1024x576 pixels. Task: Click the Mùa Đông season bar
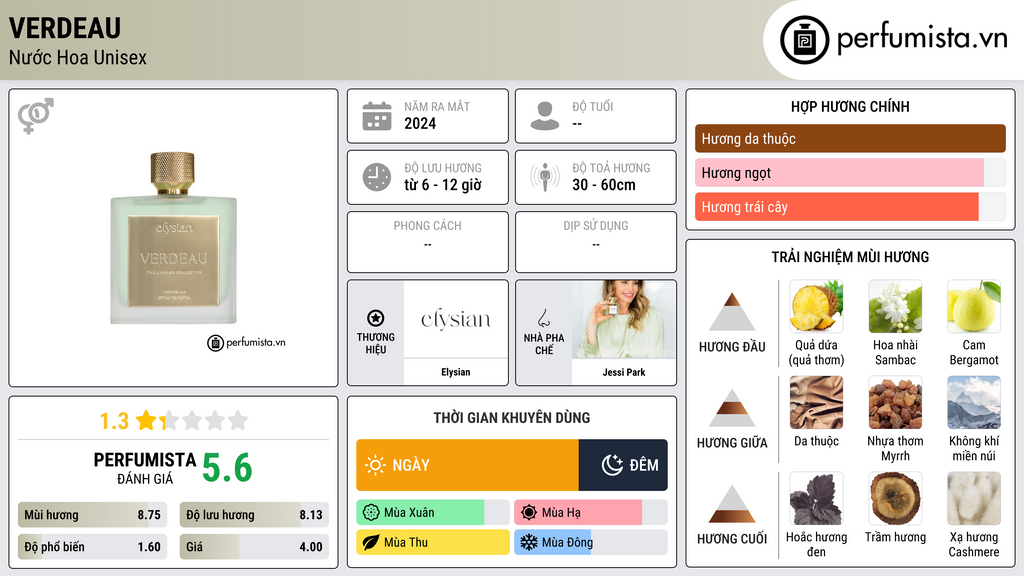[591, 542]
